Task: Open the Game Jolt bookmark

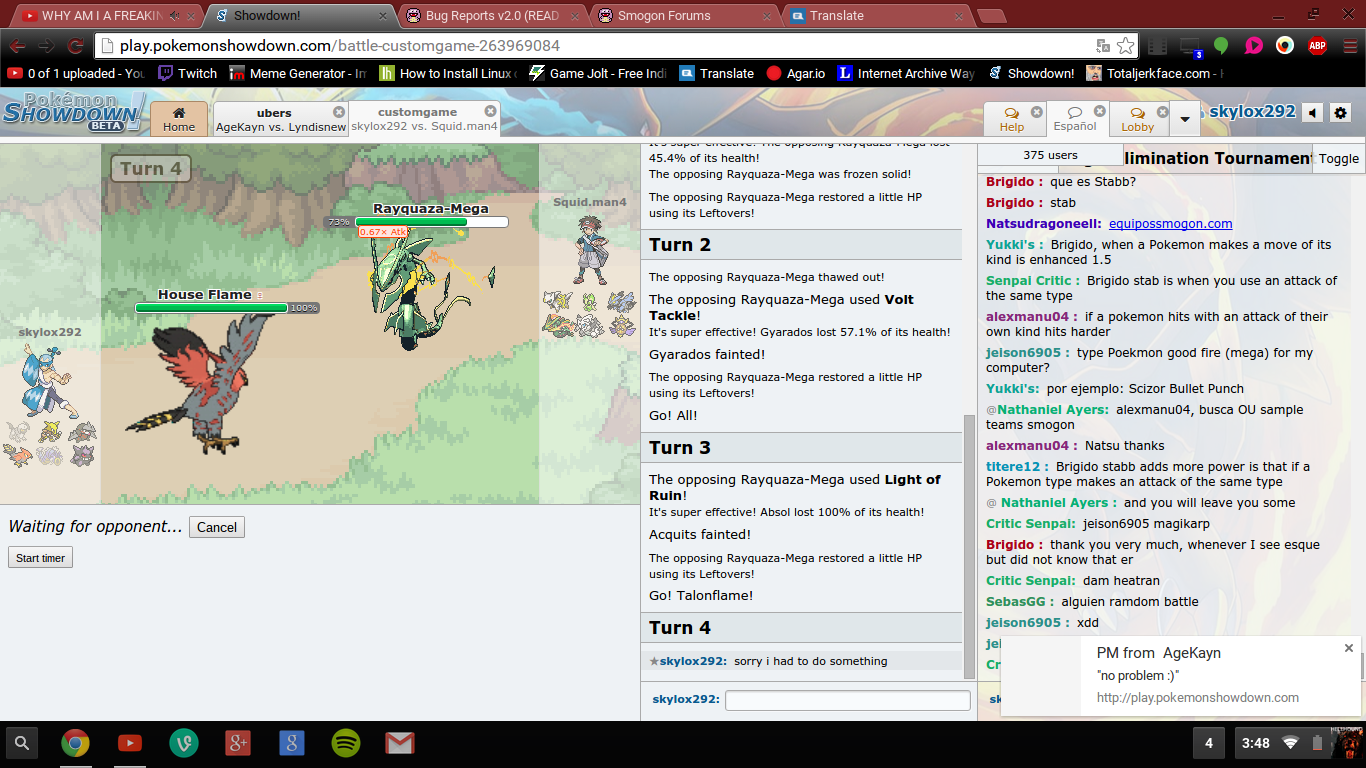Action: [598, 73]
